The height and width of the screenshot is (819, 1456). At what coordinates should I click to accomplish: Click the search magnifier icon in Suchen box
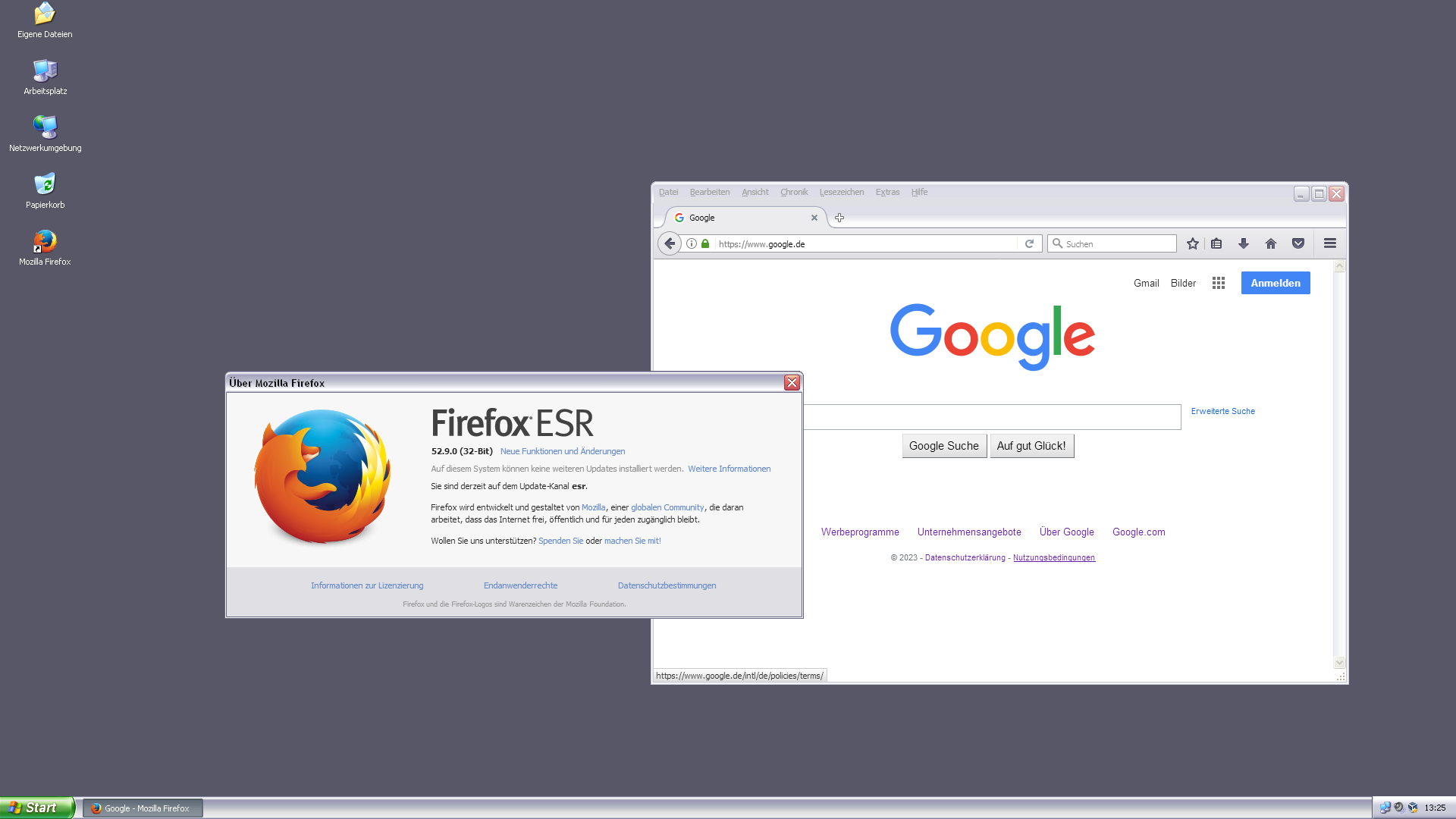point(1057,243)
